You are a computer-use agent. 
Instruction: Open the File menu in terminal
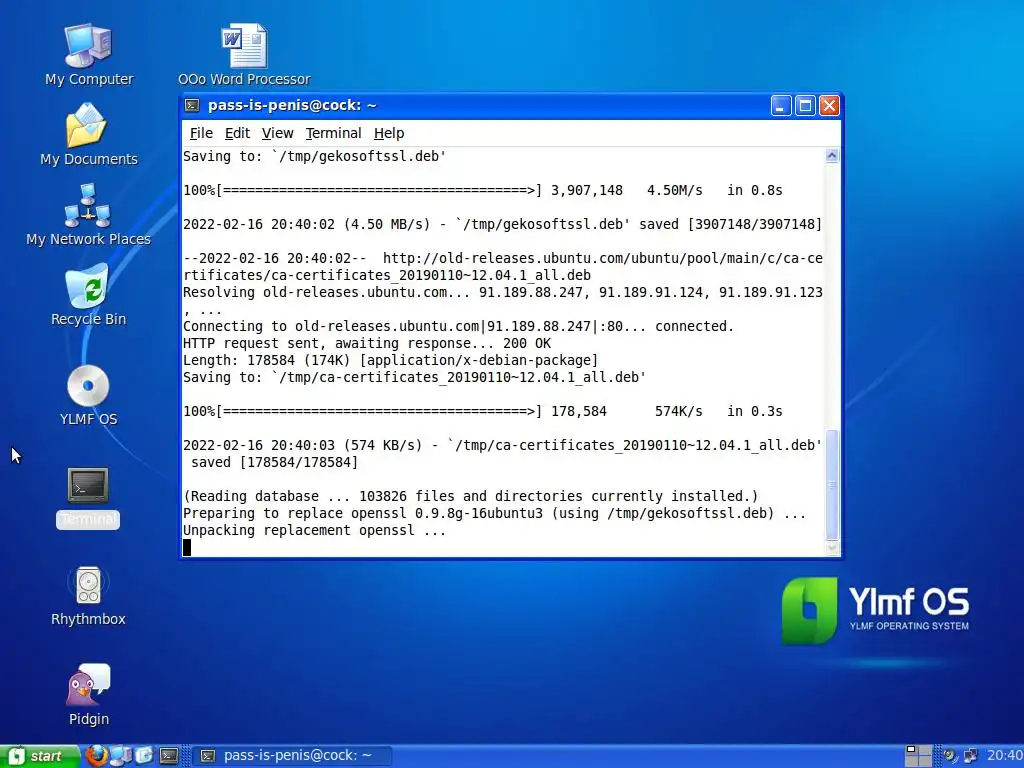[201, 133]
